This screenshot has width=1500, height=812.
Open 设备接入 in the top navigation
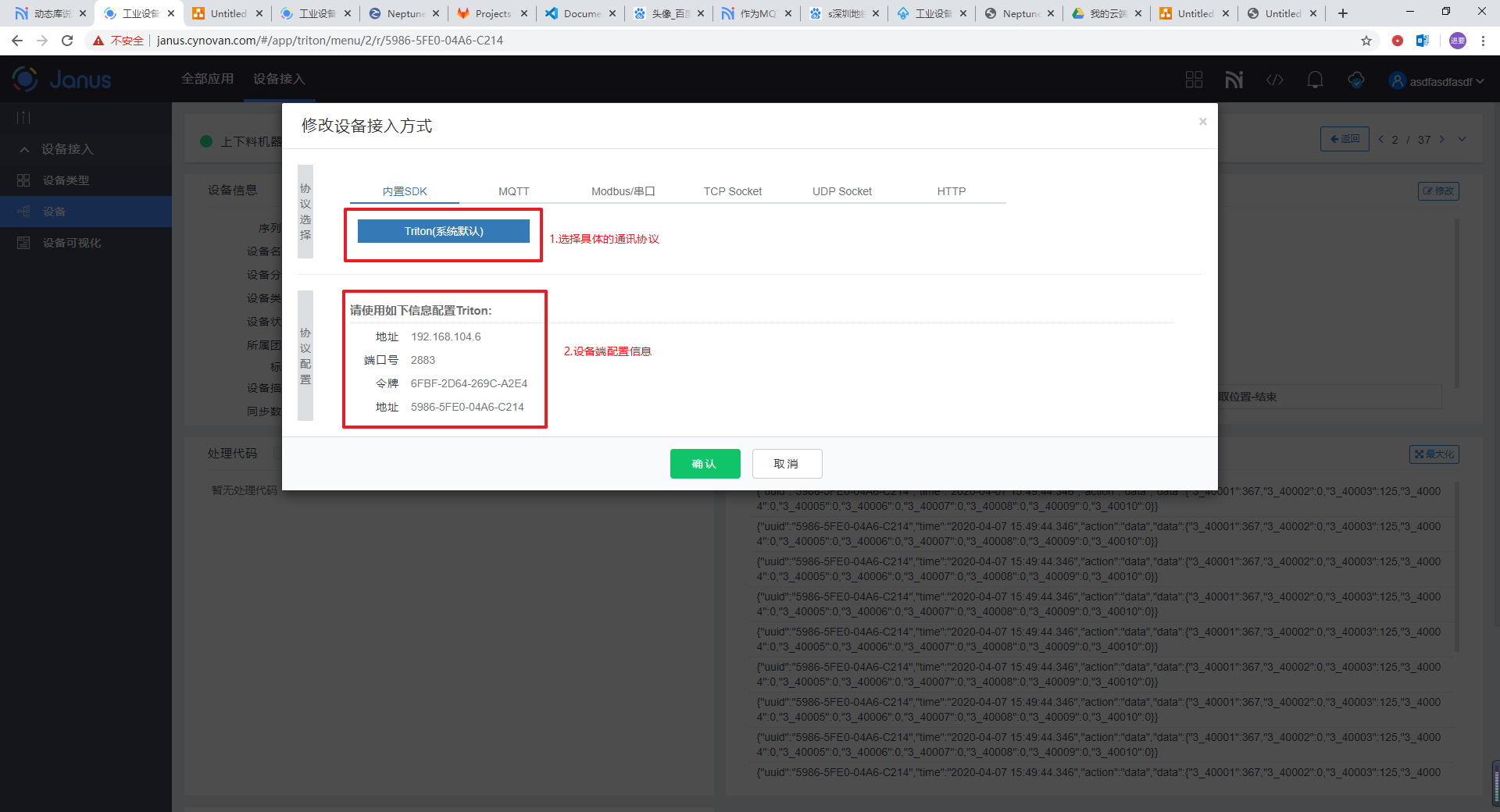[279, 79]
